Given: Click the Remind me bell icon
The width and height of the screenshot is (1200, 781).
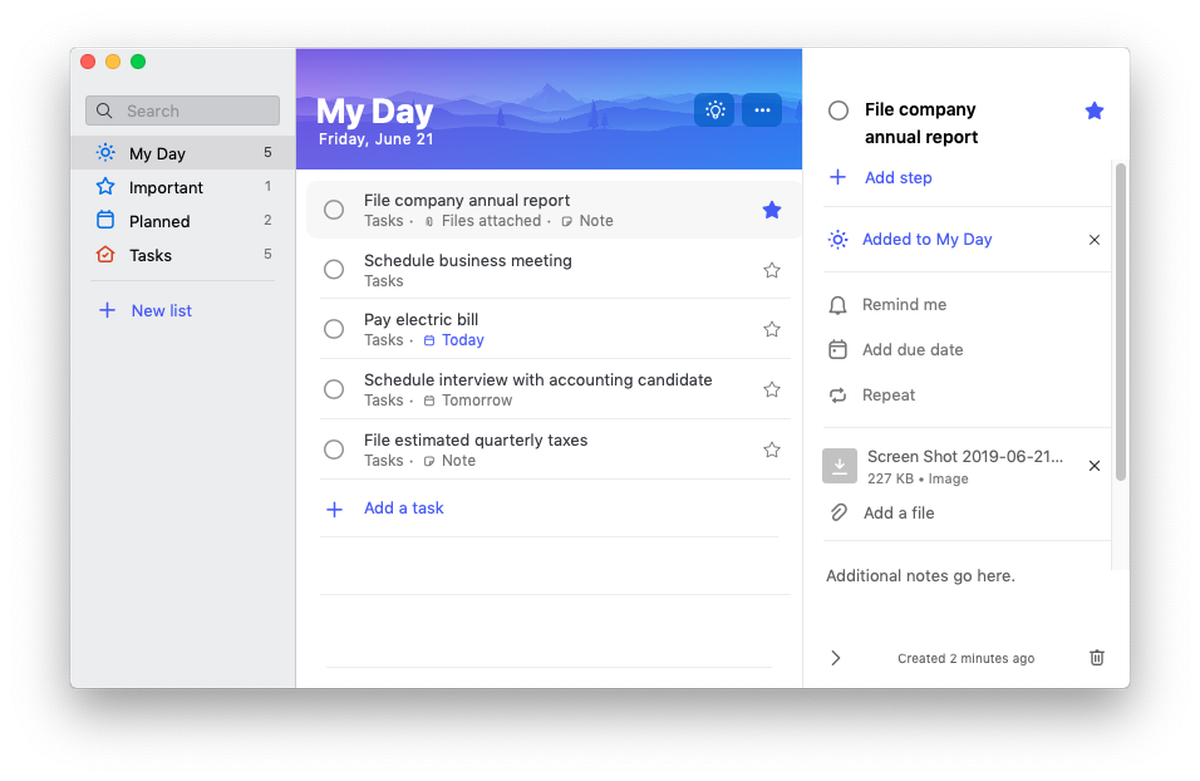Looking at the screenshot, I should [838, 305].
